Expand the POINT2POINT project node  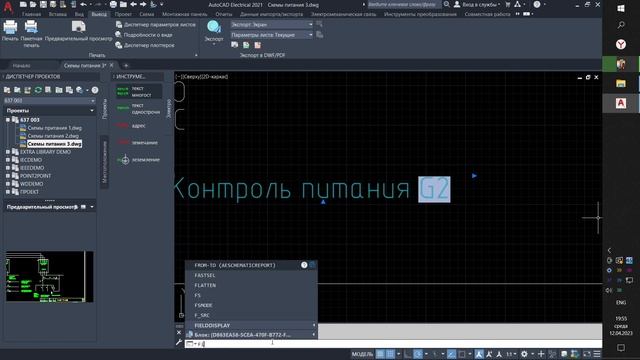coord(8,176)
